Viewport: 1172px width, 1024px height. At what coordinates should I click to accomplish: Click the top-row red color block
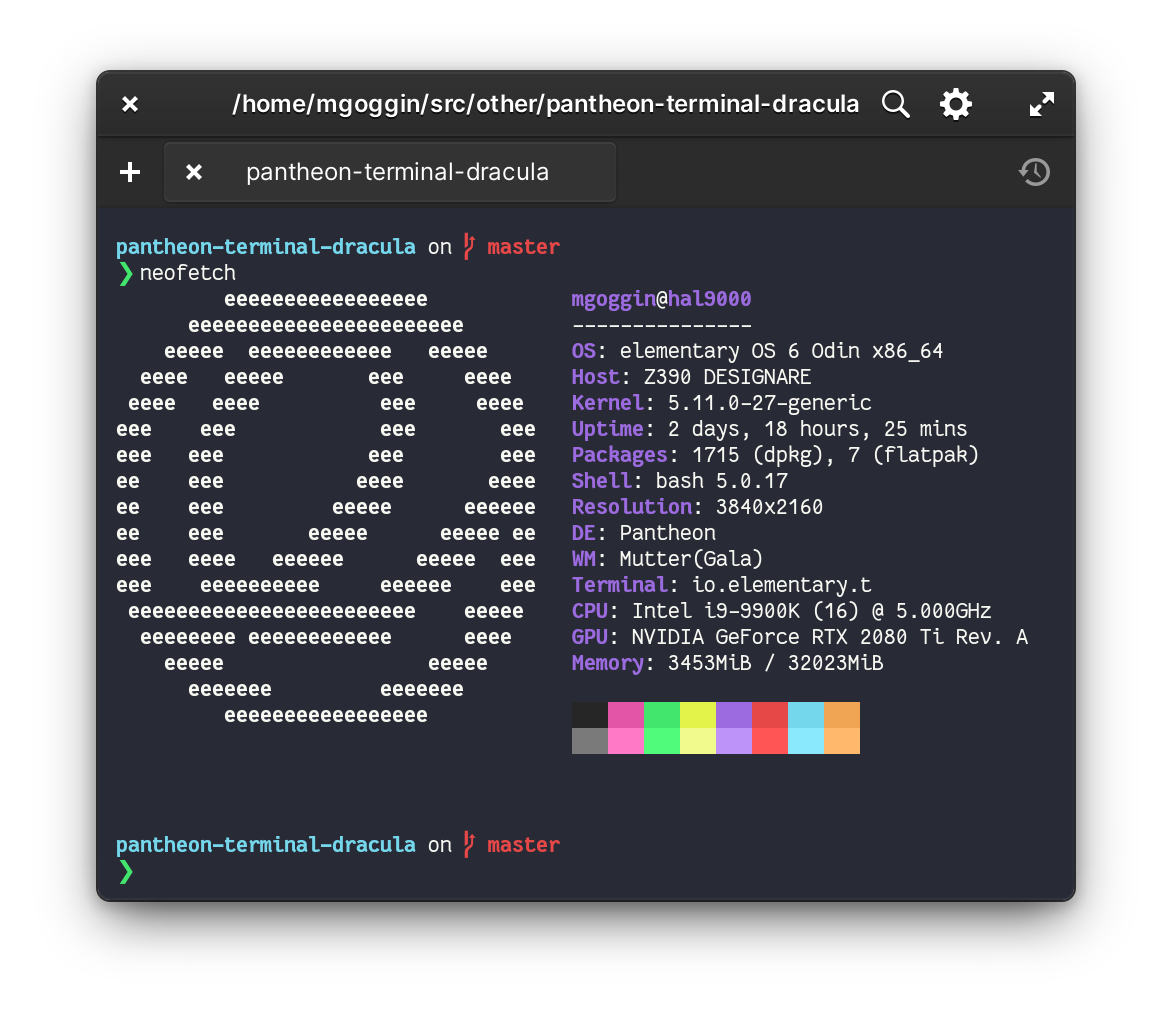[x=770, y=715]
